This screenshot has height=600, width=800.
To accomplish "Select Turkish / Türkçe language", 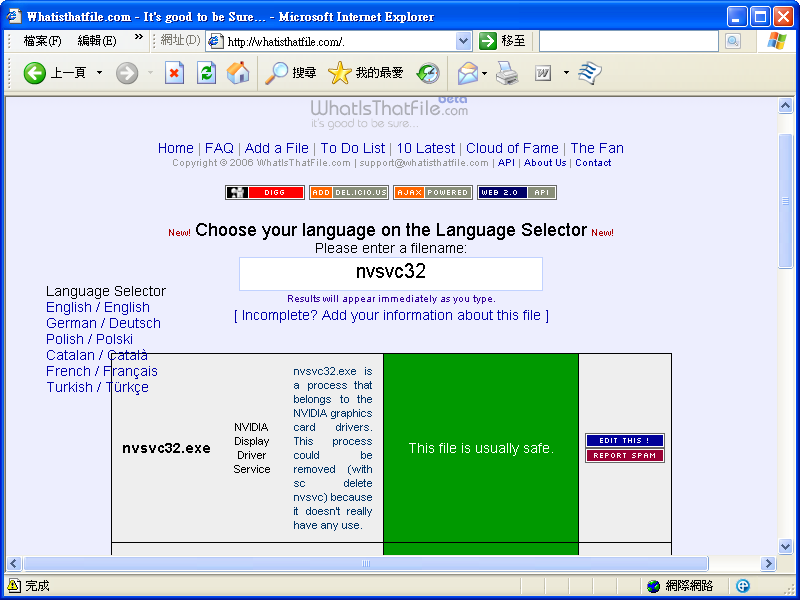I will 97,387.
